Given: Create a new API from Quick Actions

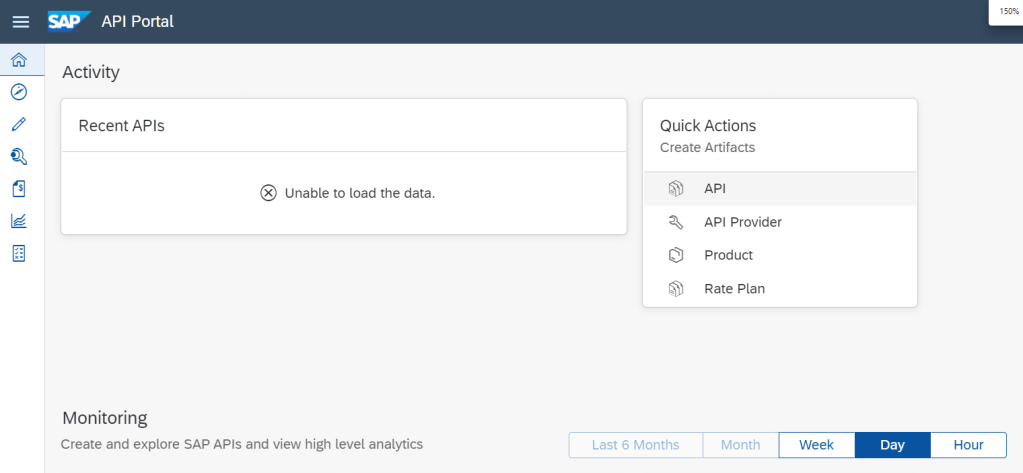Looking at the screenshot, I should tap(714, 188).
